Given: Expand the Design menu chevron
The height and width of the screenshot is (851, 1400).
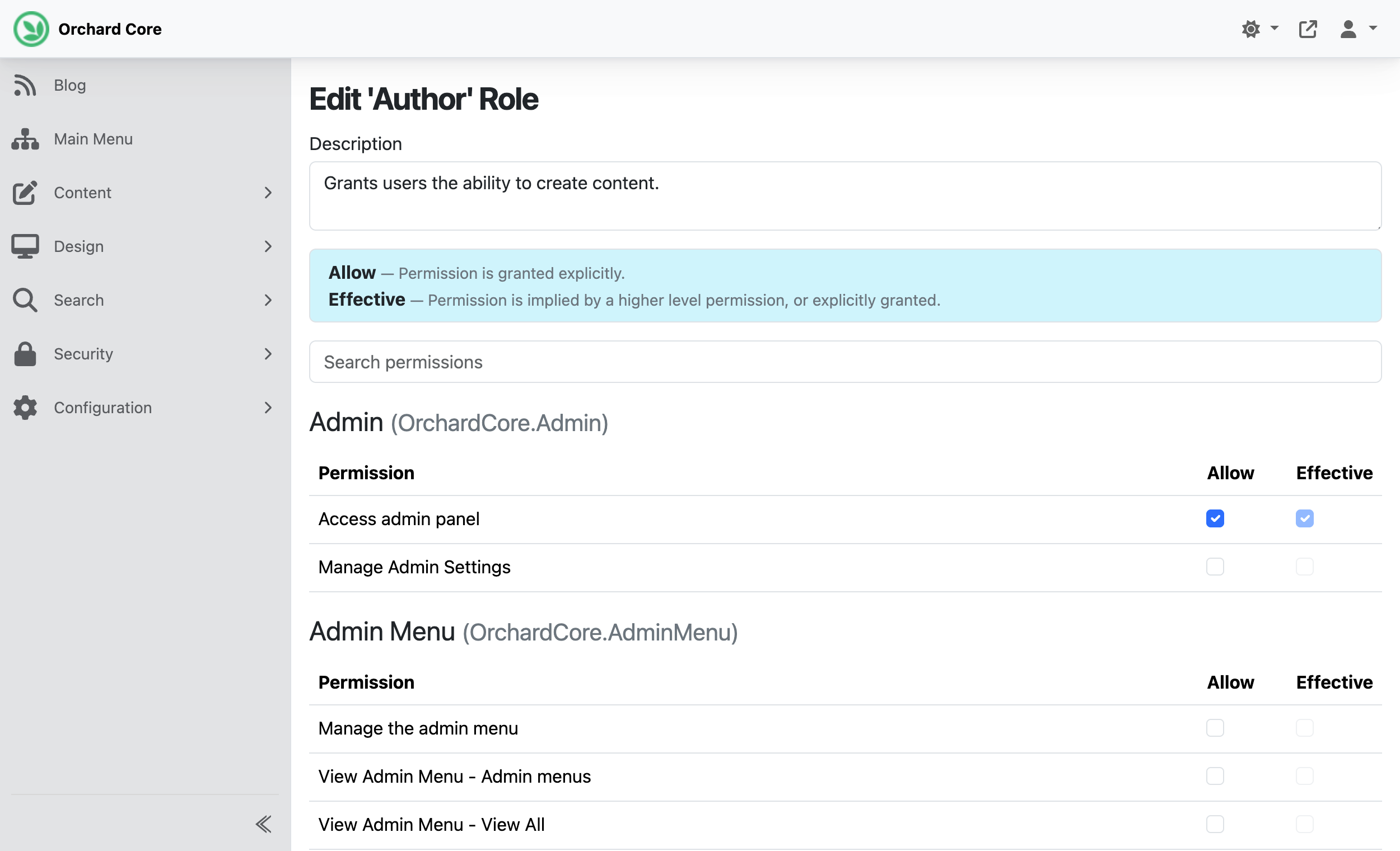Looking at the screenshot, I should click(268, 246).
